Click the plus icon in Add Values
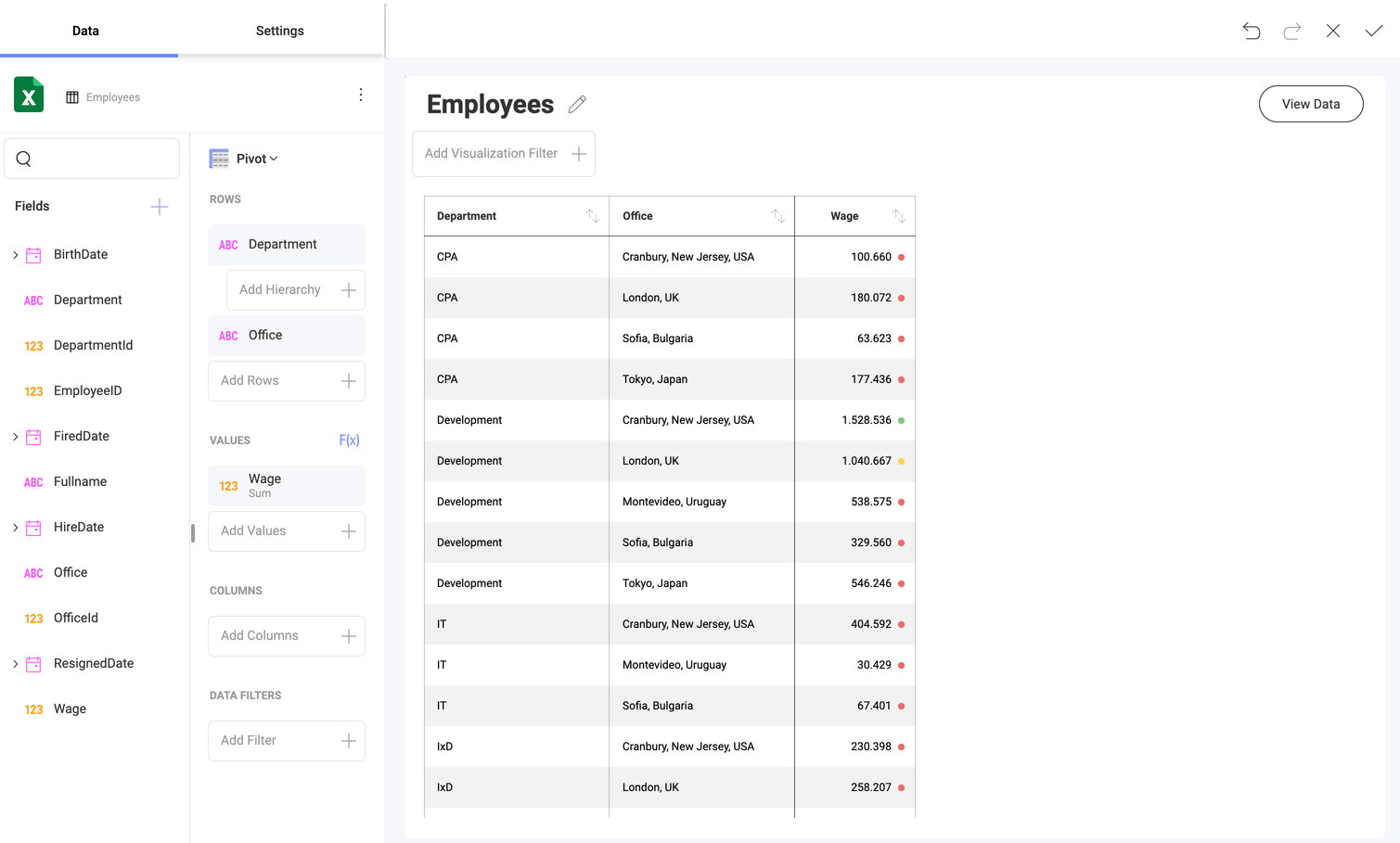 click(349, 531)
